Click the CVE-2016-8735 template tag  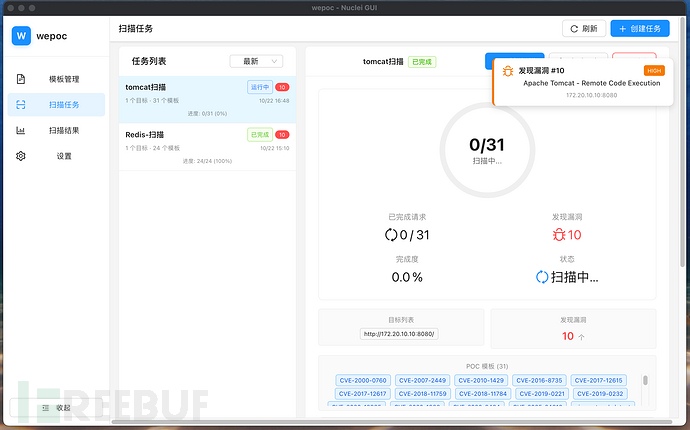tap(539, 380)
